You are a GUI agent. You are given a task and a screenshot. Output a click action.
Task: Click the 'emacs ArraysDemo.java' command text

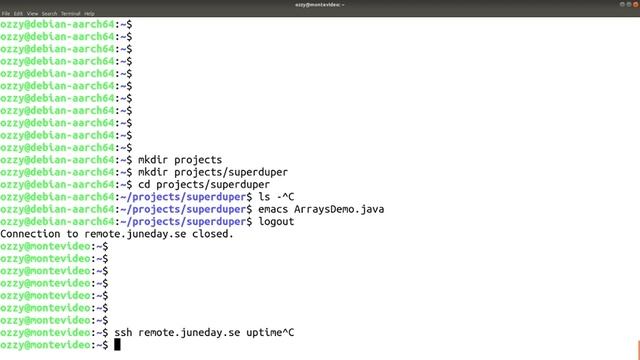tap(321, 209)
